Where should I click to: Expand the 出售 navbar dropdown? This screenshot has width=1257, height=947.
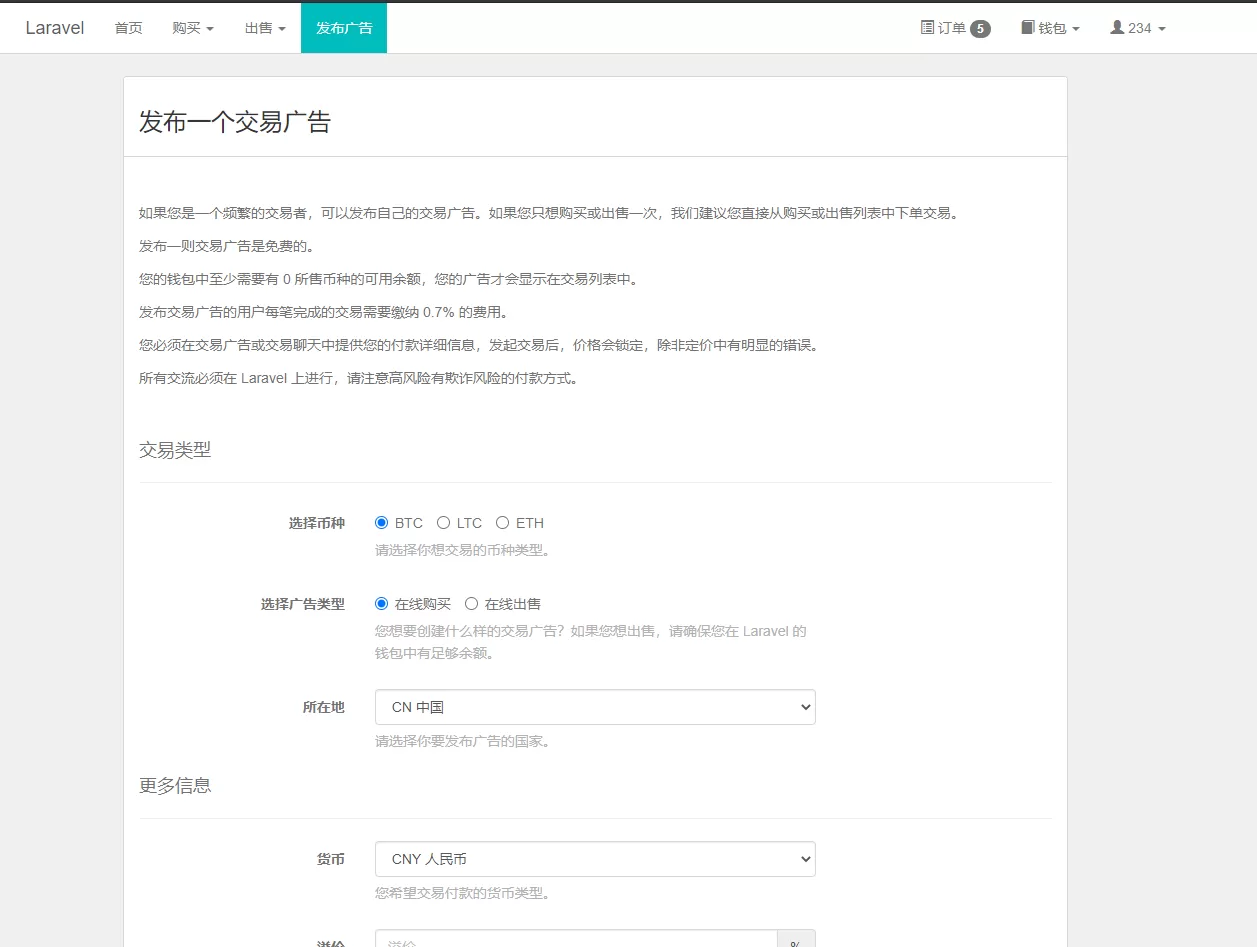click(265, 28)
